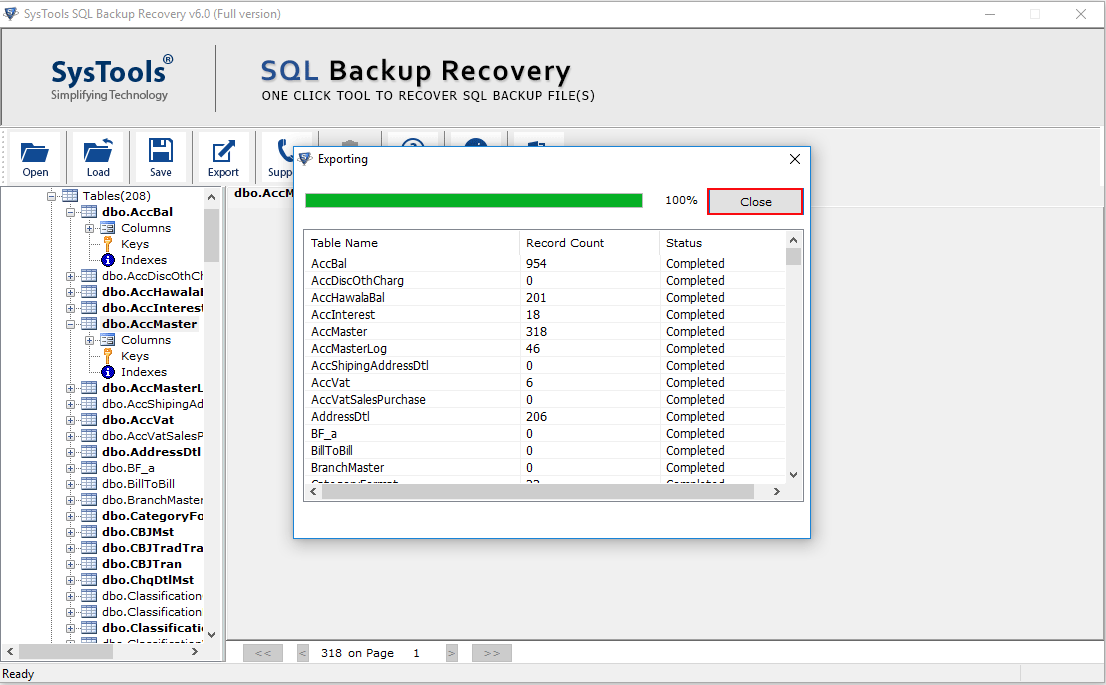
Task: Select dbo.BranchMaster table in tree
Action: tap(152, 500)
